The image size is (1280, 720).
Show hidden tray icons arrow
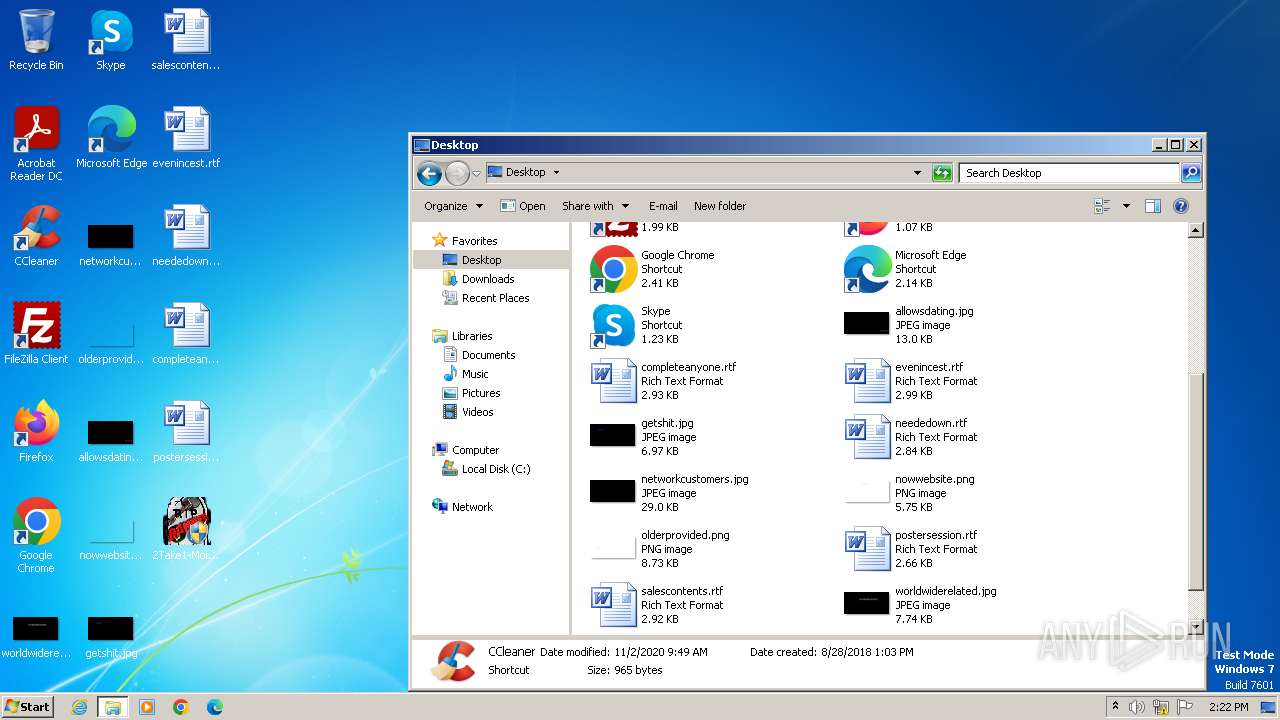(x=1115, y=707)
